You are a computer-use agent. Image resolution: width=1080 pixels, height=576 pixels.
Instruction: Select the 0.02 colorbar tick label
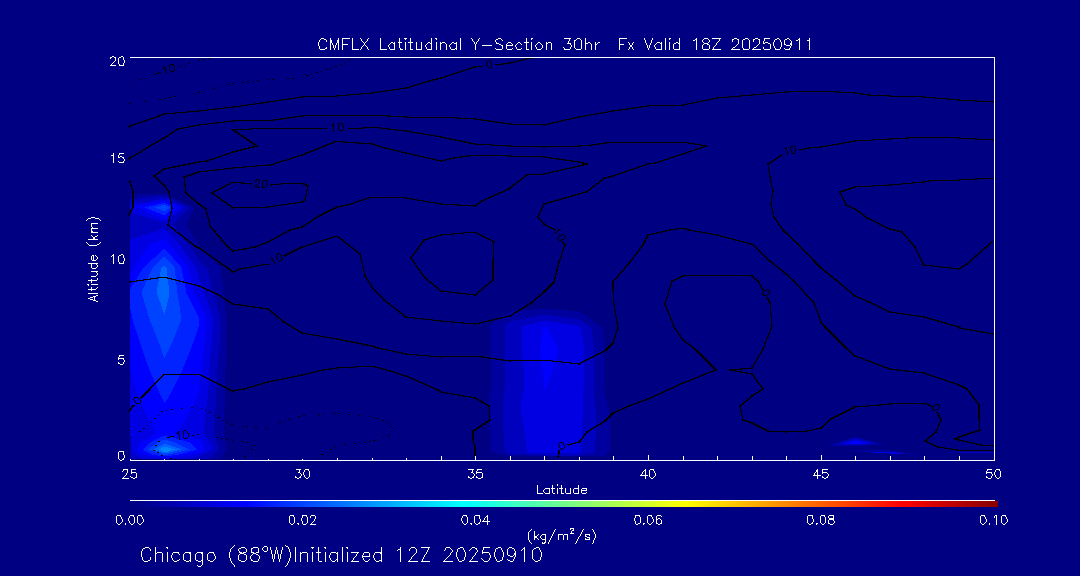click(302, 520)
